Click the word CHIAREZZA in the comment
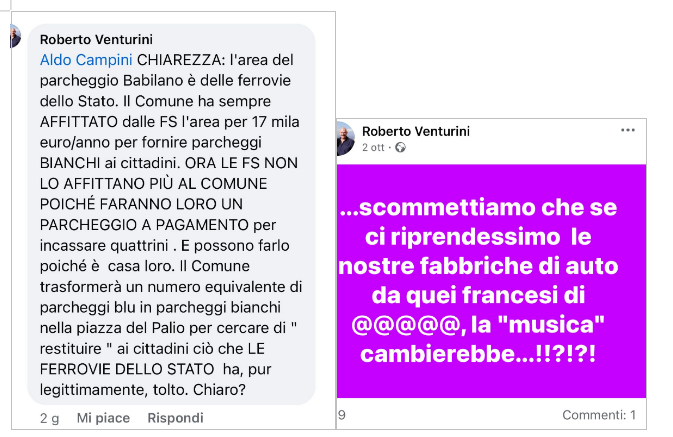Viewport: 673px width, 437px height. click(x=180, y=60)
